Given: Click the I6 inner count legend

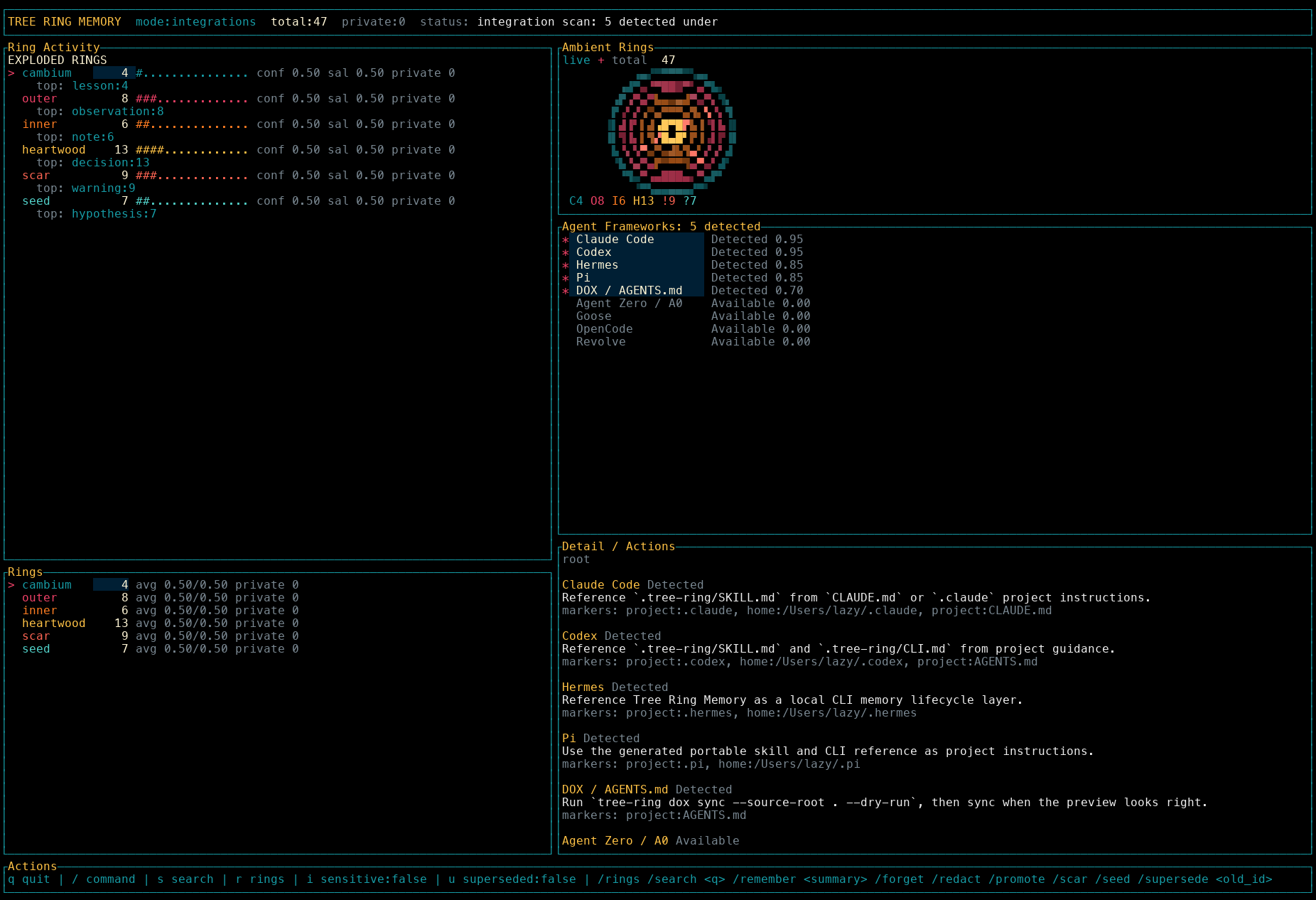Looking at the screenshot, I should [619, 201].
